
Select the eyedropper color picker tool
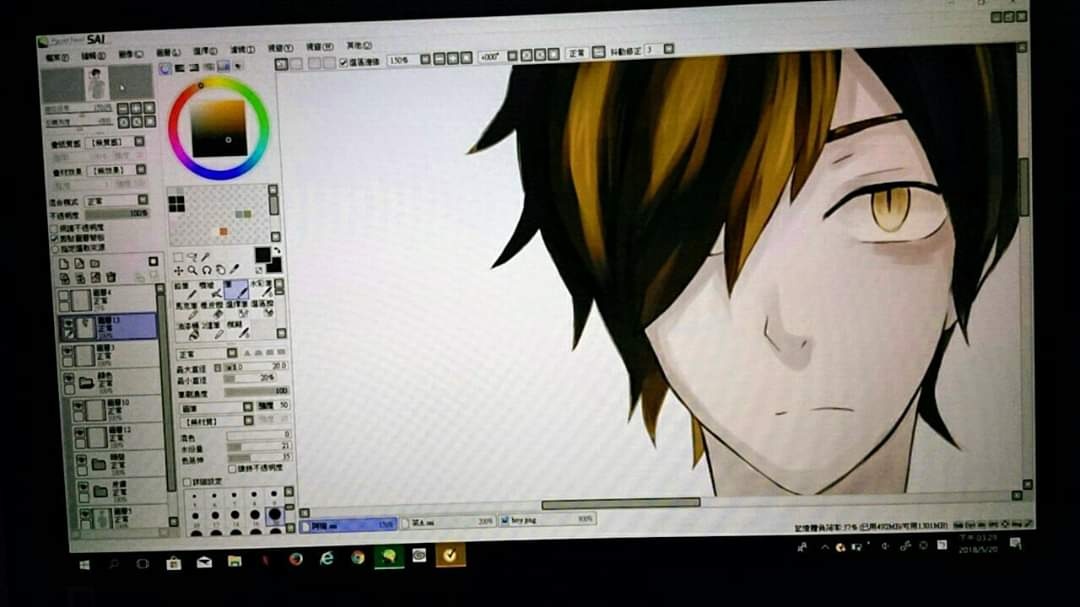coord(234,269)
